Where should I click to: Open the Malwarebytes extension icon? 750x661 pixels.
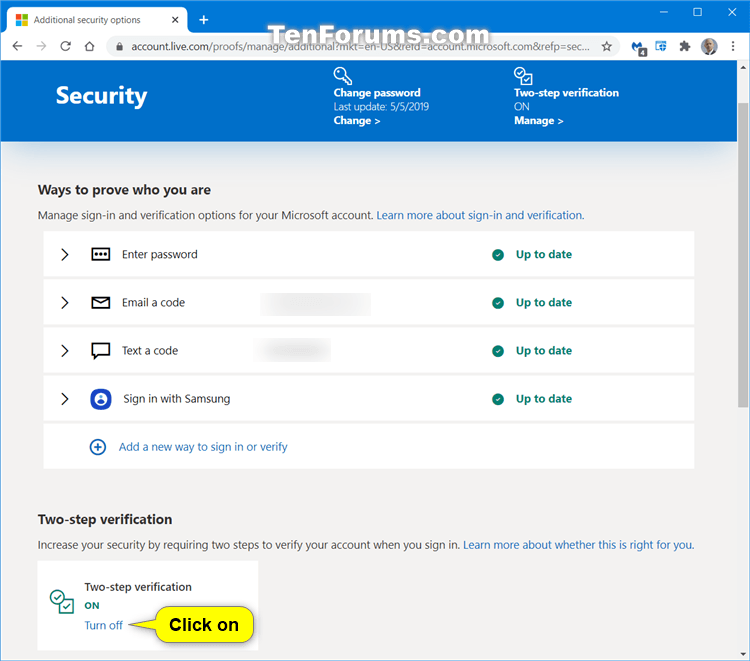(x=639, y=47)
